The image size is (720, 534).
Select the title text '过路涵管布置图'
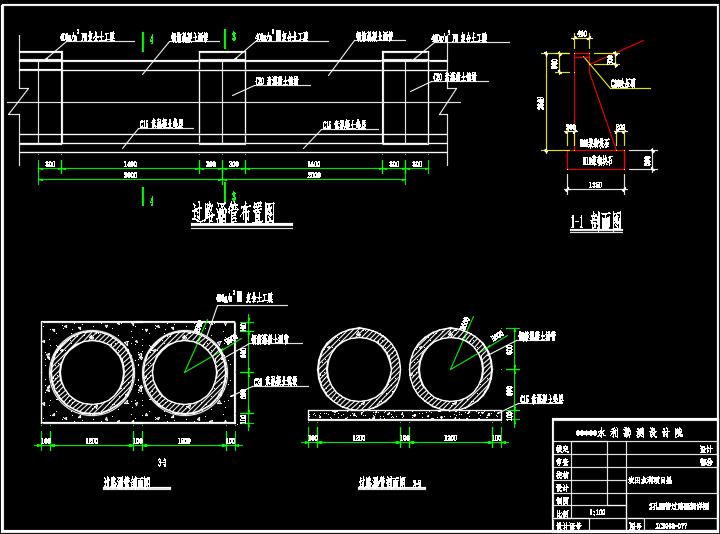tap(233, 213)
